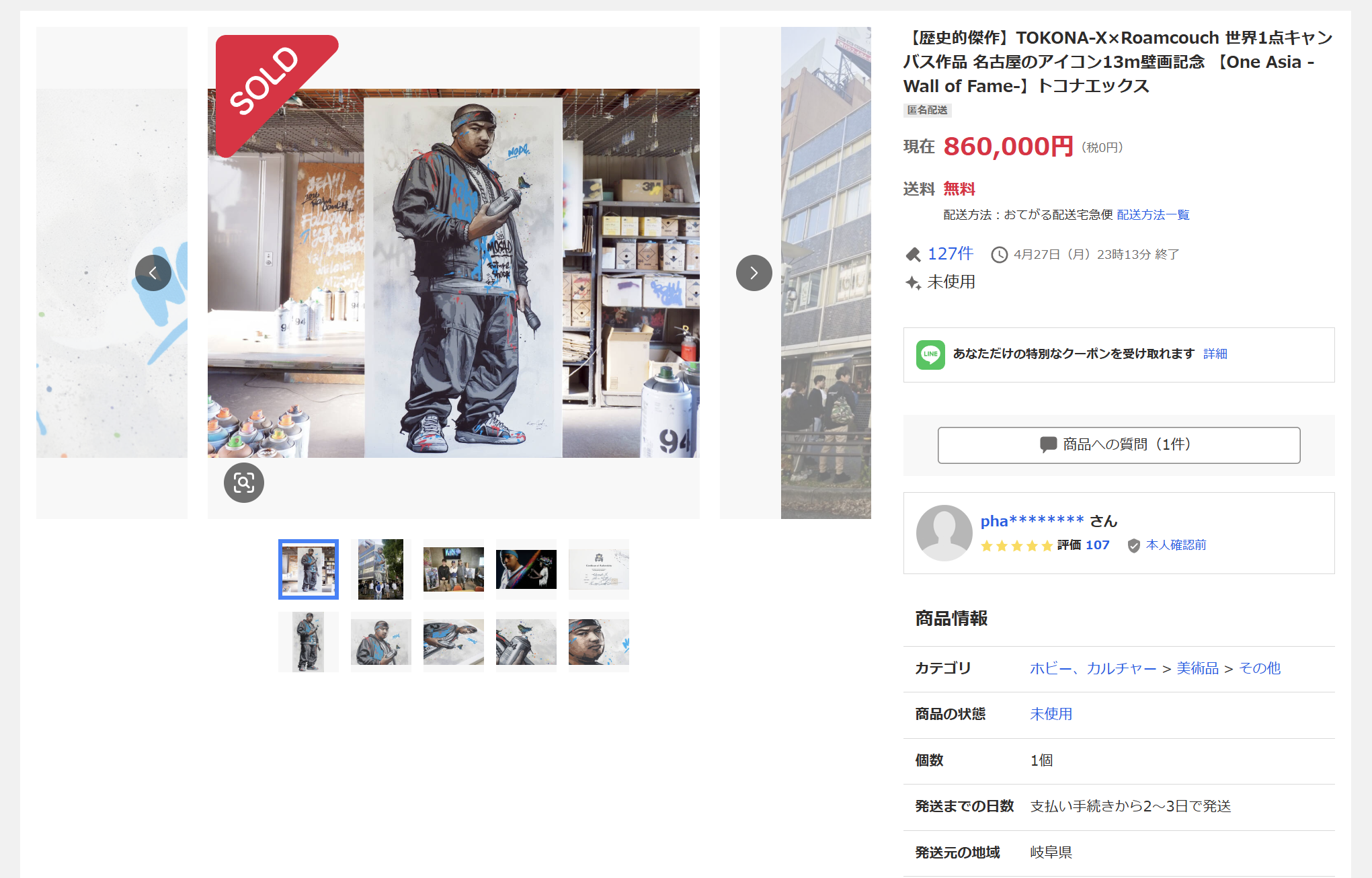
Task: Click the bid gavel icon
Action: tap(913, 254)
